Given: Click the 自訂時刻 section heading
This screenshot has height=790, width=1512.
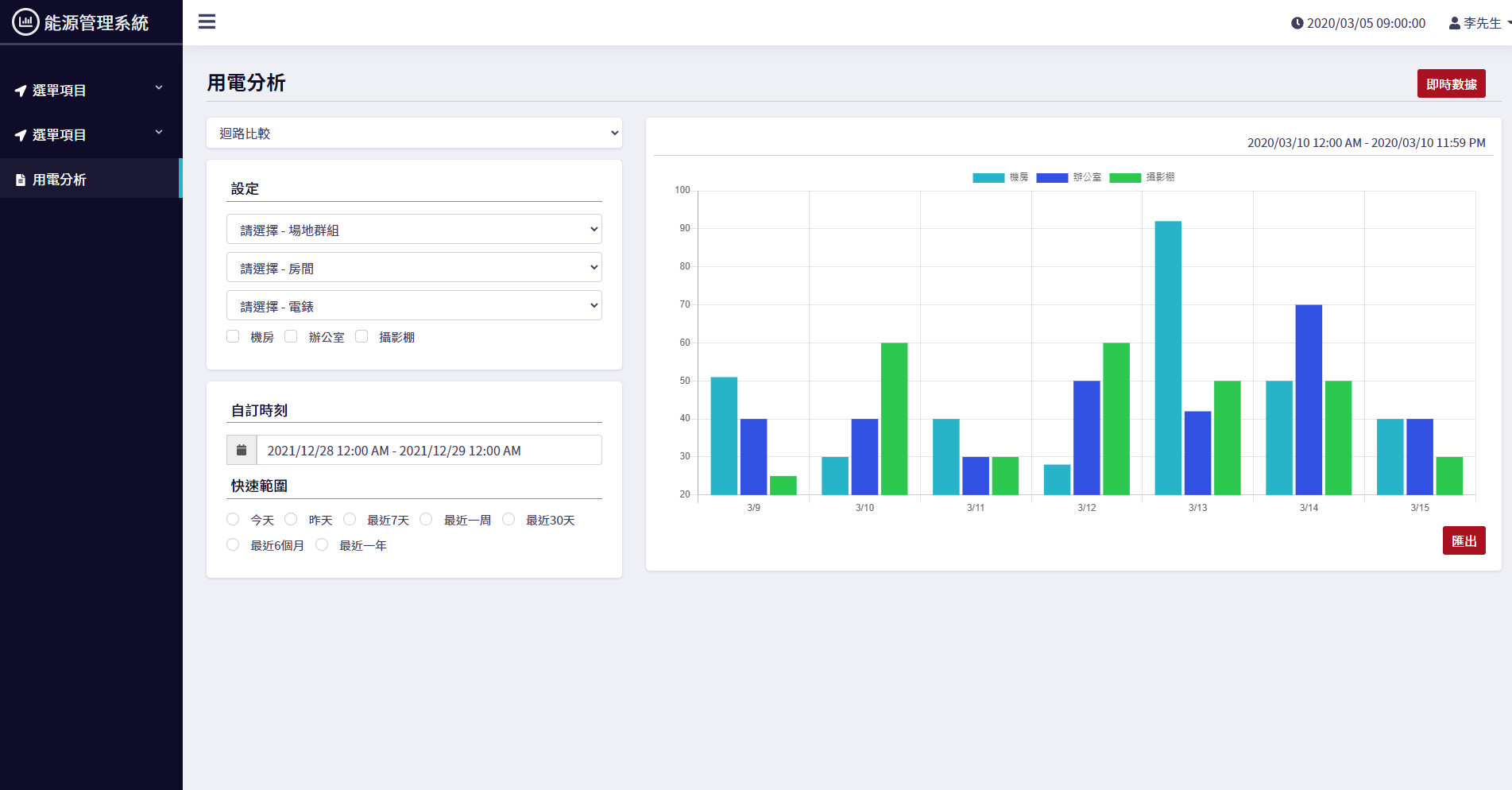Looking at the screenshot, I should click(x=259, y=410).
